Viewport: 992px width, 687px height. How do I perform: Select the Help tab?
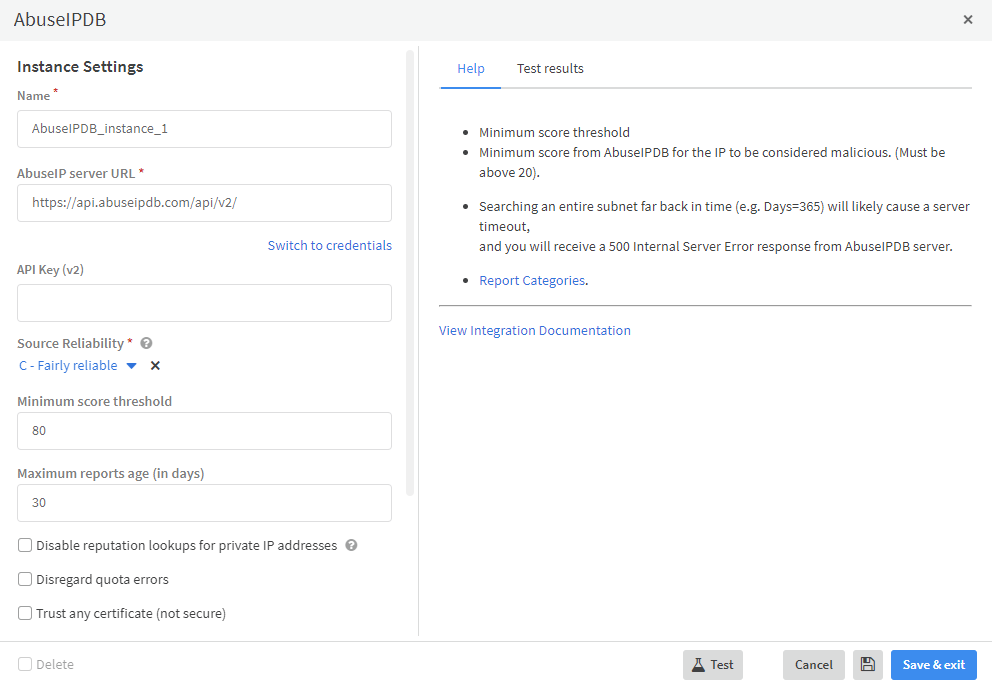pyautogui.click(x=470, y=69)
